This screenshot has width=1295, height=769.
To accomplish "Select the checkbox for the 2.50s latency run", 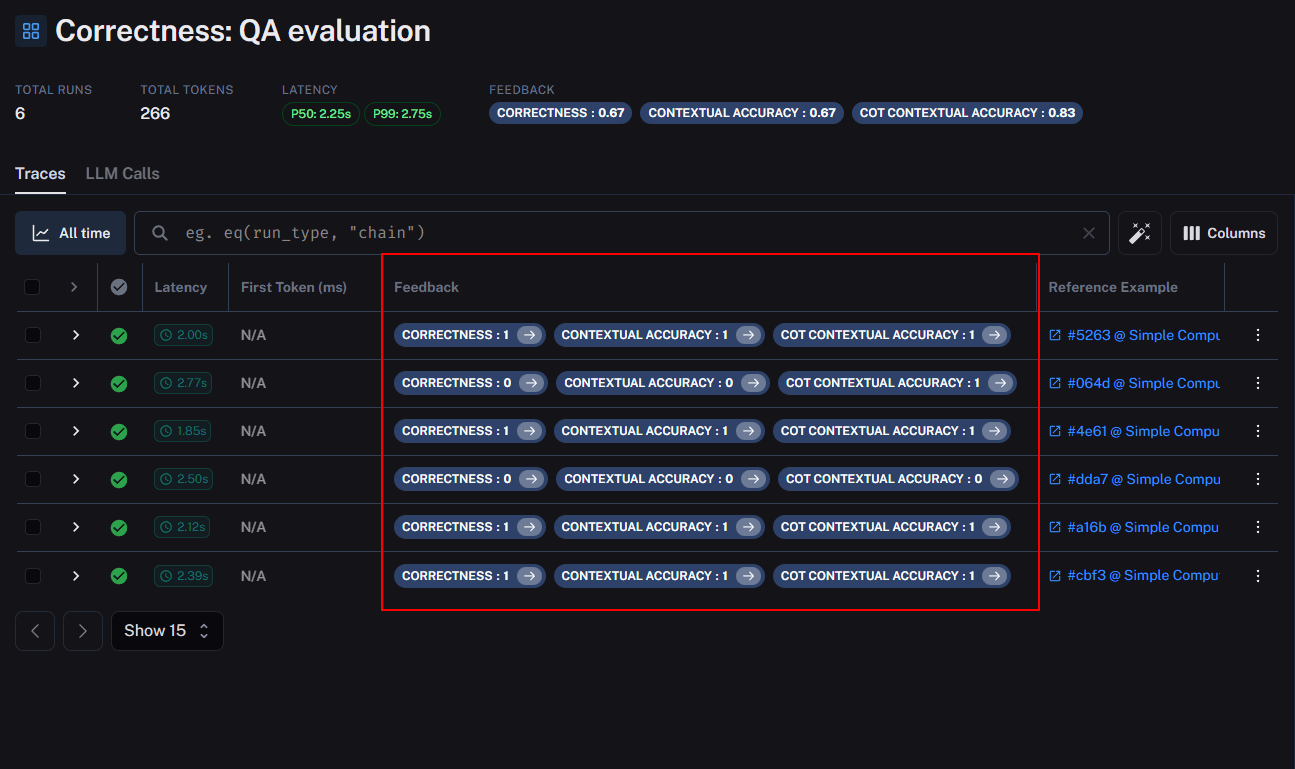I will coord(32,479).
